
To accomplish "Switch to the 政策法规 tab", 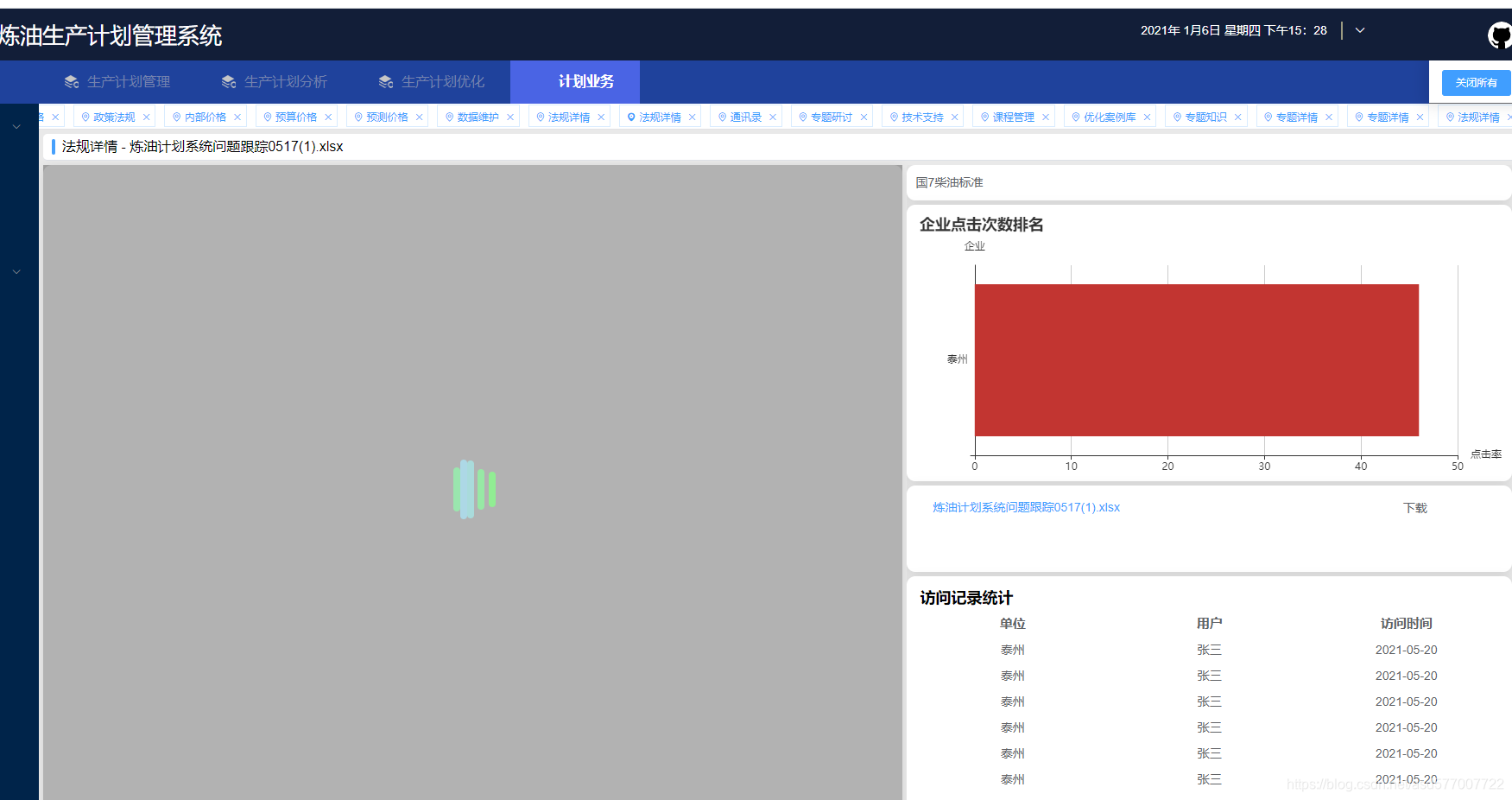I will click(114, 117).
